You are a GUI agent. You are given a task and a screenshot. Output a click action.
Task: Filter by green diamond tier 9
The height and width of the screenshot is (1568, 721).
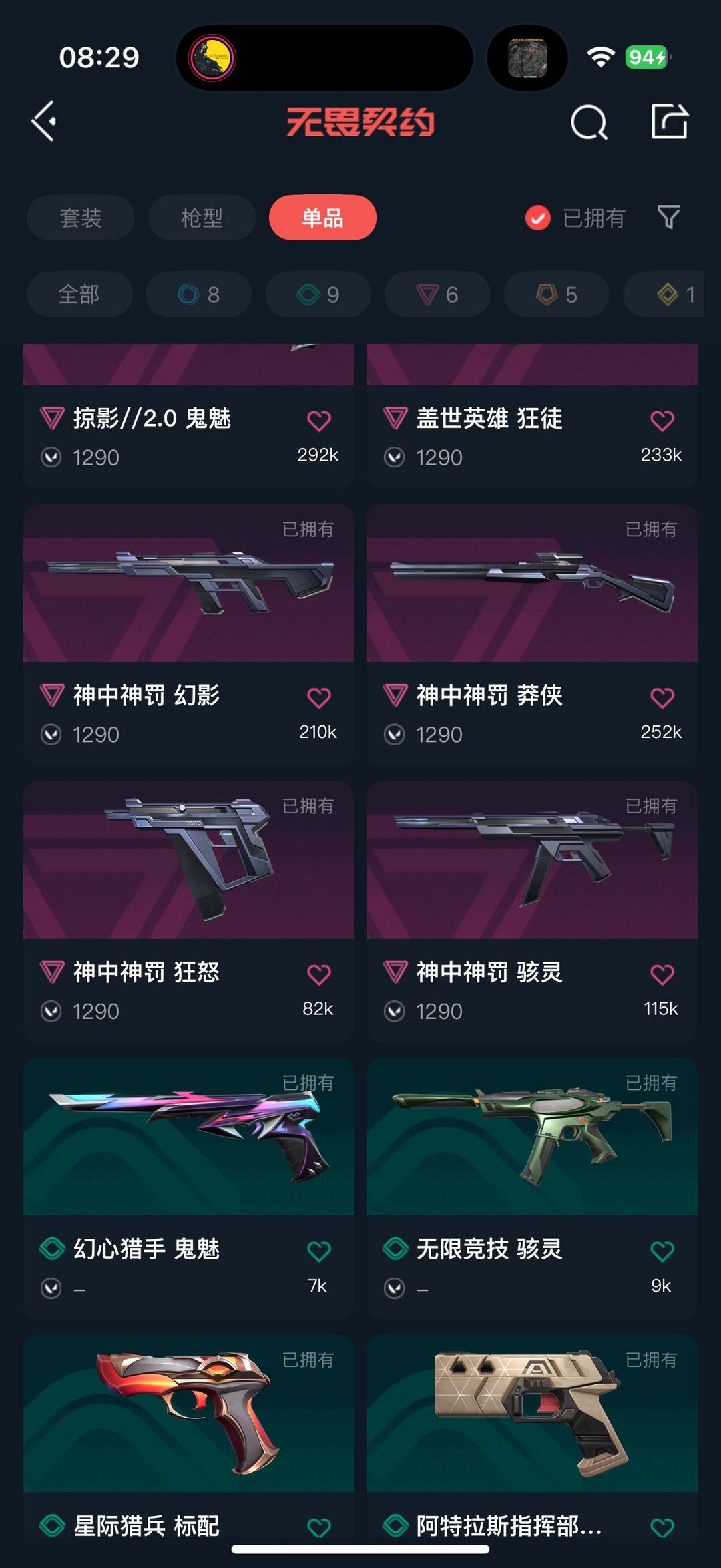coord(318,294)
